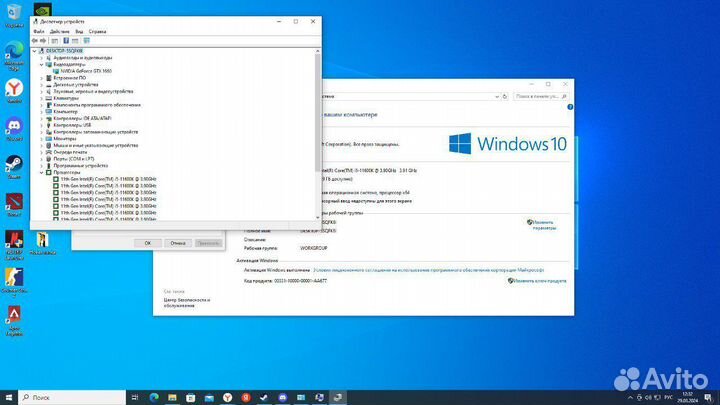Screen dimensions: 720x405
Task: Expand the Аудиовходы и аудиовыходы category
Action: [41, 58]
